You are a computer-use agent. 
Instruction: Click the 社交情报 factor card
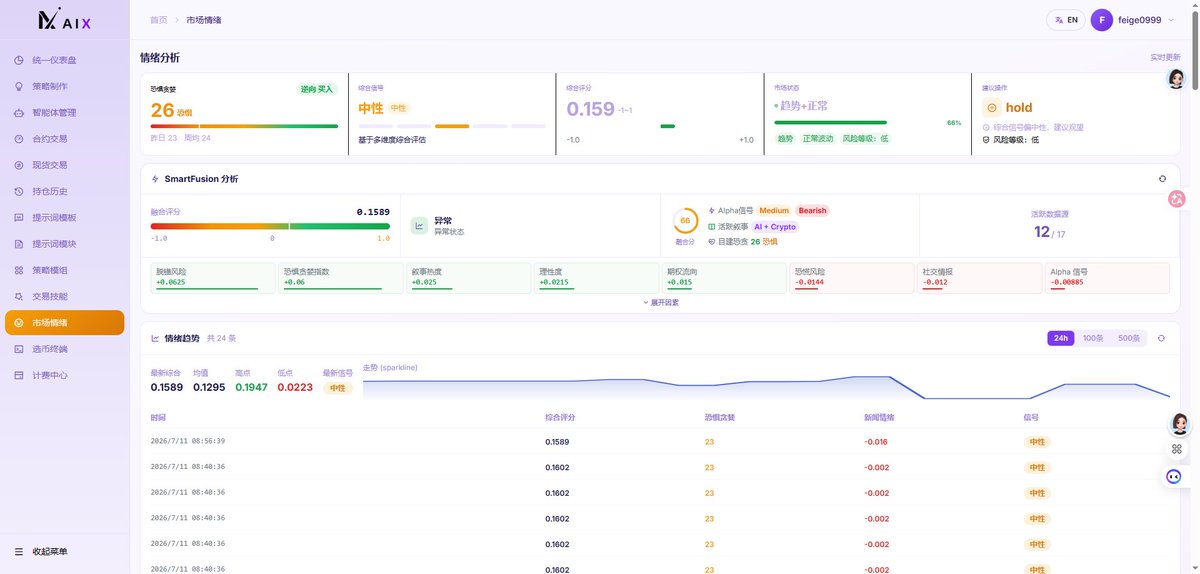[980, 278]
